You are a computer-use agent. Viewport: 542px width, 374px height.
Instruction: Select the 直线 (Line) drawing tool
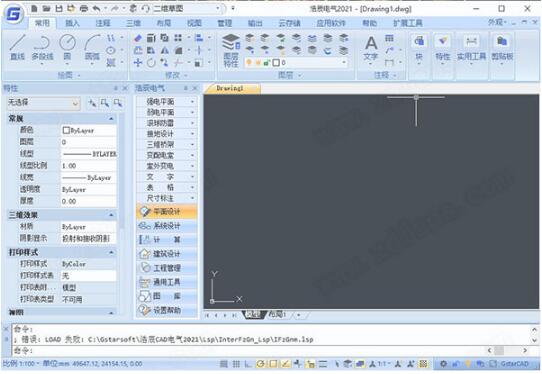[x=17, y=48]
